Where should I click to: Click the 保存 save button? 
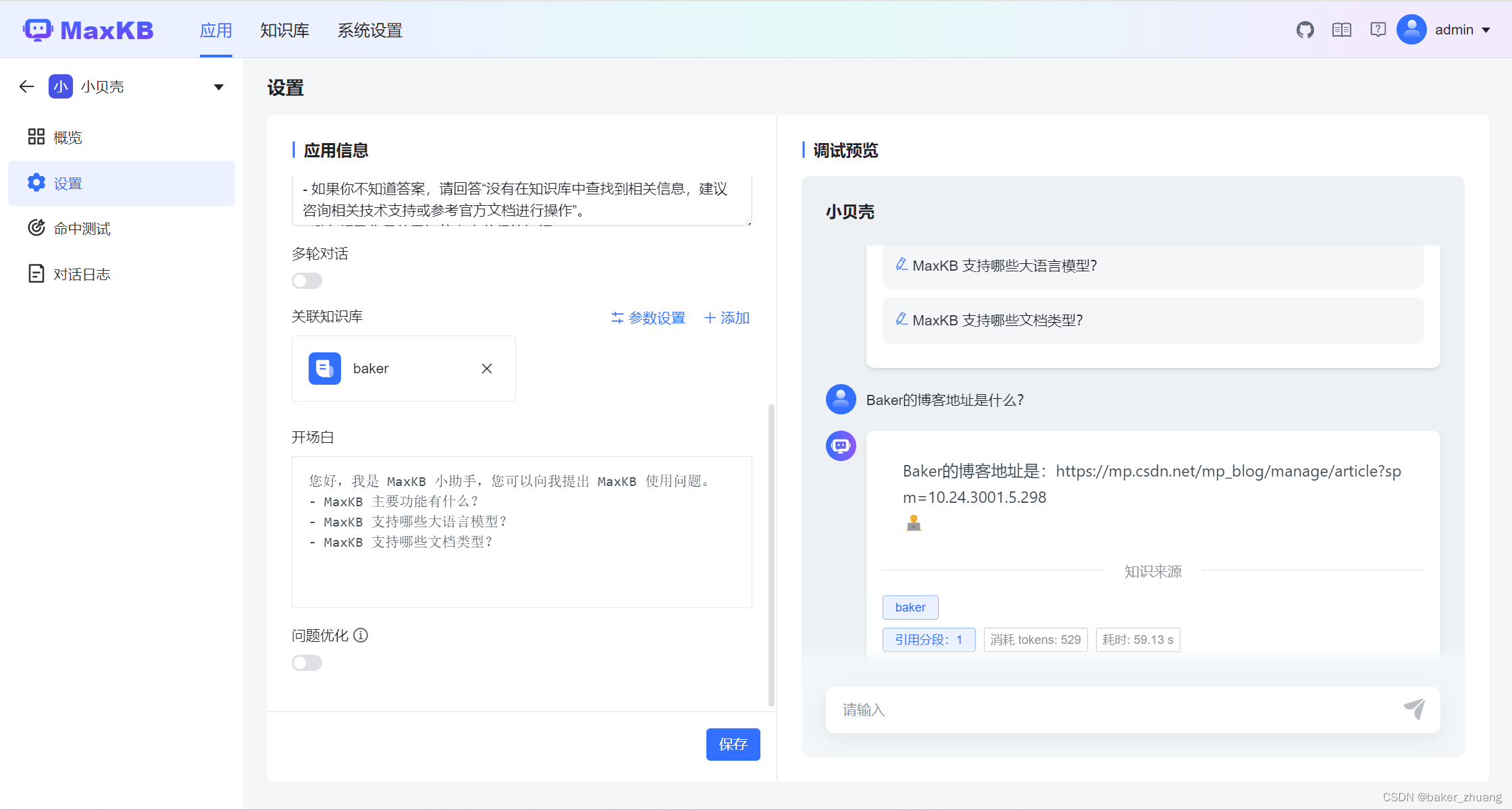[733, 744]
